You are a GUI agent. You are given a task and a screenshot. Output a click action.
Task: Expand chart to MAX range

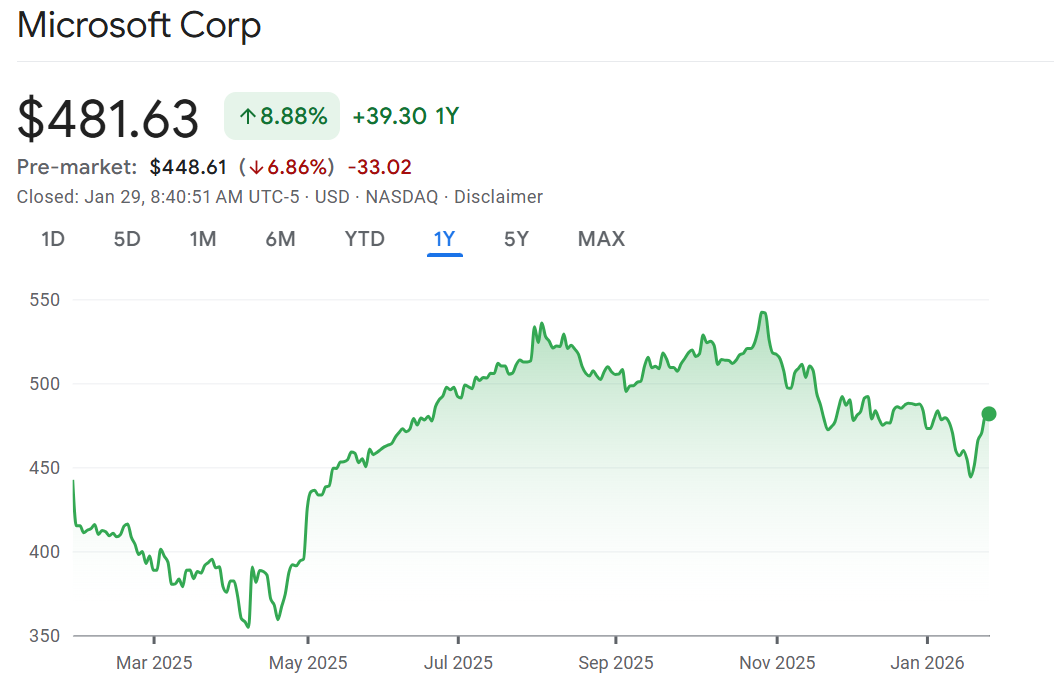pos(601,239)
